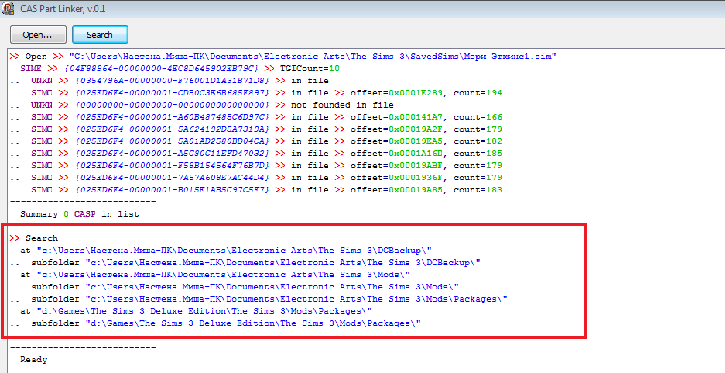Select the subfolder line for d:\Games path
This screenshot has width=725, height=373.
pyautogui.click(x=215, y=323)
